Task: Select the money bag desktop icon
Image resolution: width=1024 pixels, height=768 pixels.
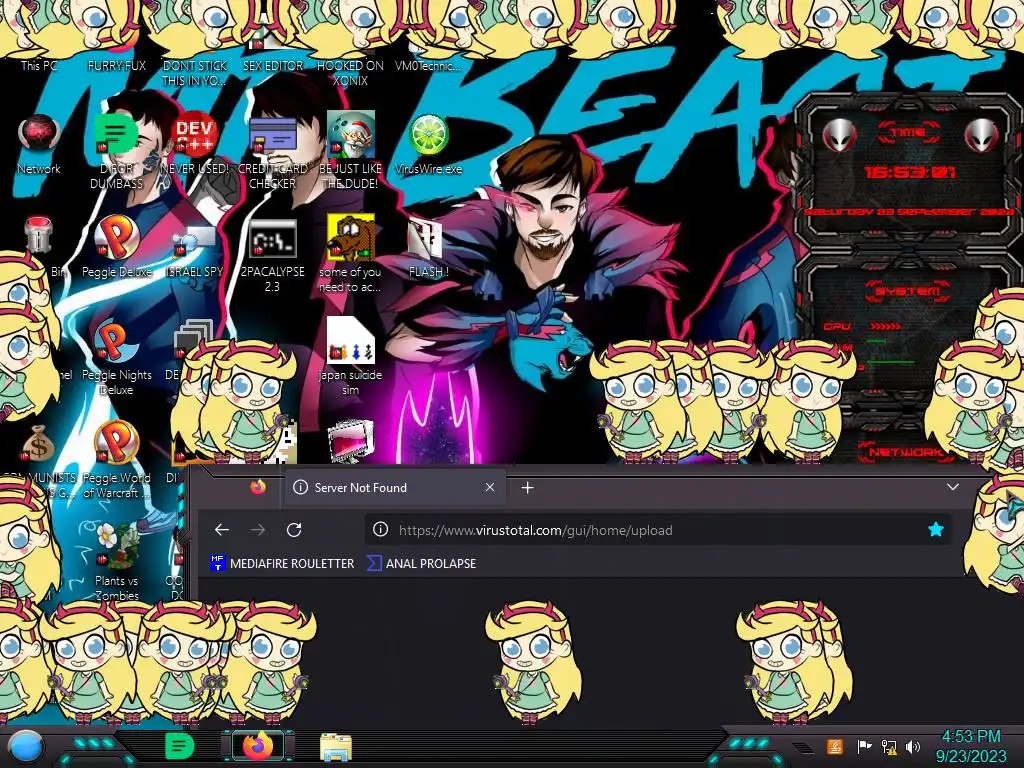Action: (x=37, y=445)
